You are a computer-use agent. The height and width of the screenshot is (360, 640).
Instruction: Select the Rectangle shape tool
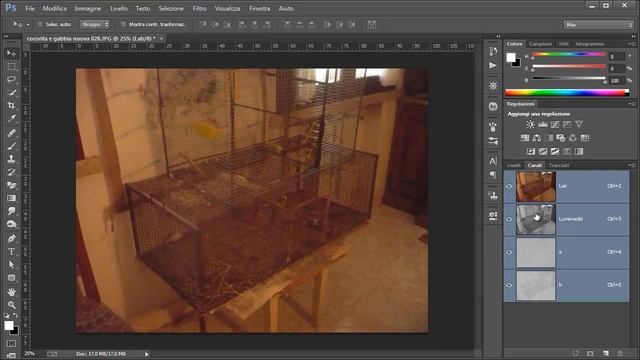[11, 278]
